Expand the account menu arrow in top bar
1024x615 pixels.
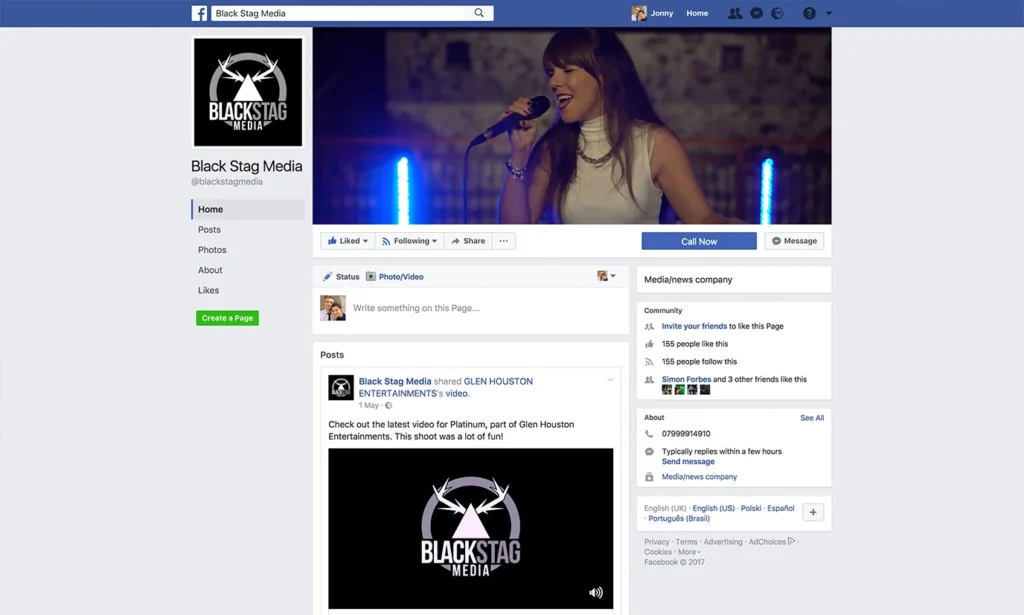[829, 13]
